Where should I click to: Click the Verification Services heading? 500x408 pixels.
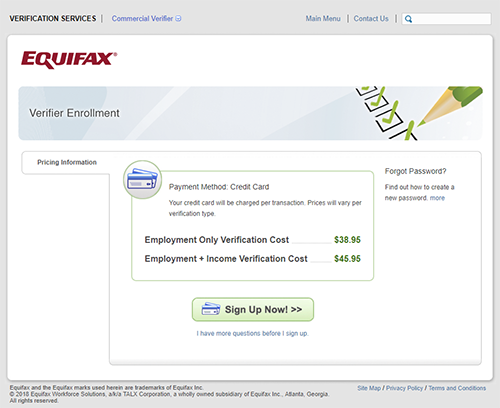pos(53,18)
